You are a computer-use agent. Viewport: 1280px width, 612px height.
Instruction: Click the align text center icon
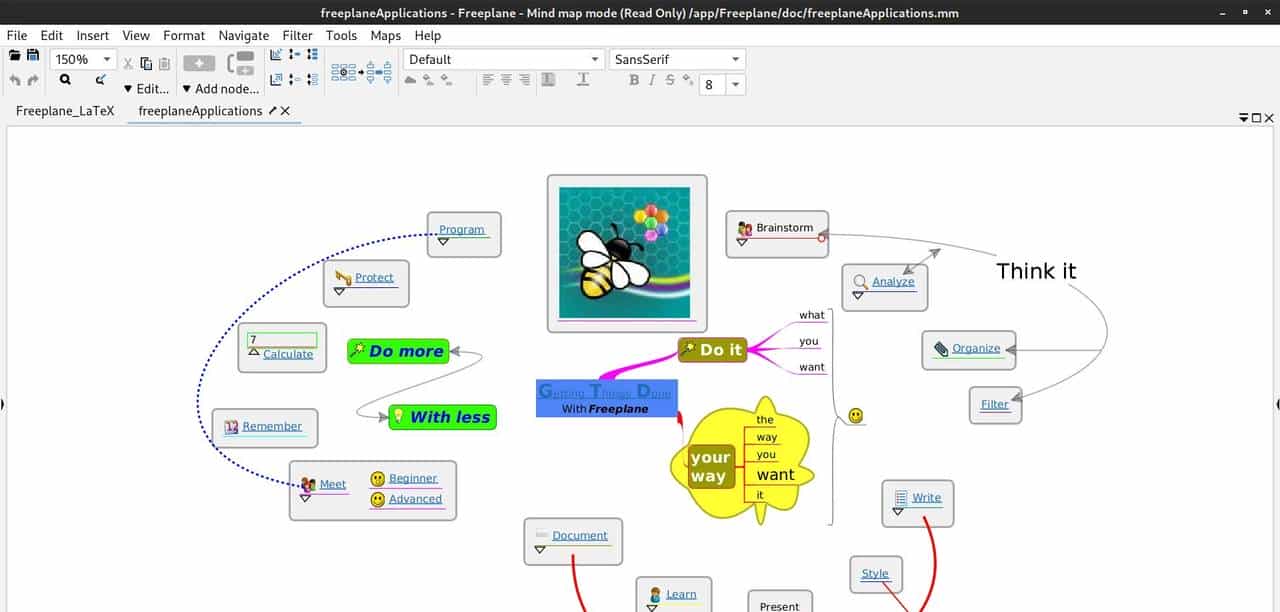point(506,80)
